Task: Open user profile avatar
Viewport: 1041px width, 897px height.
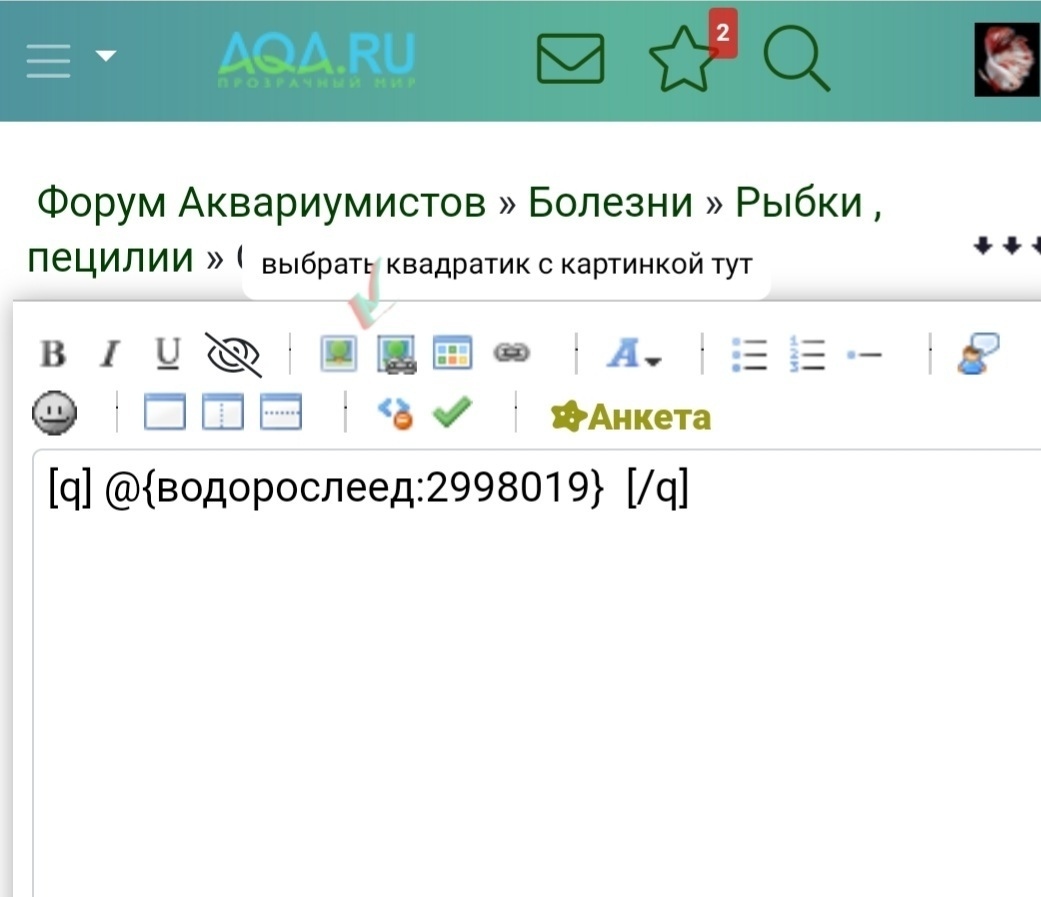Action: 1007,60
